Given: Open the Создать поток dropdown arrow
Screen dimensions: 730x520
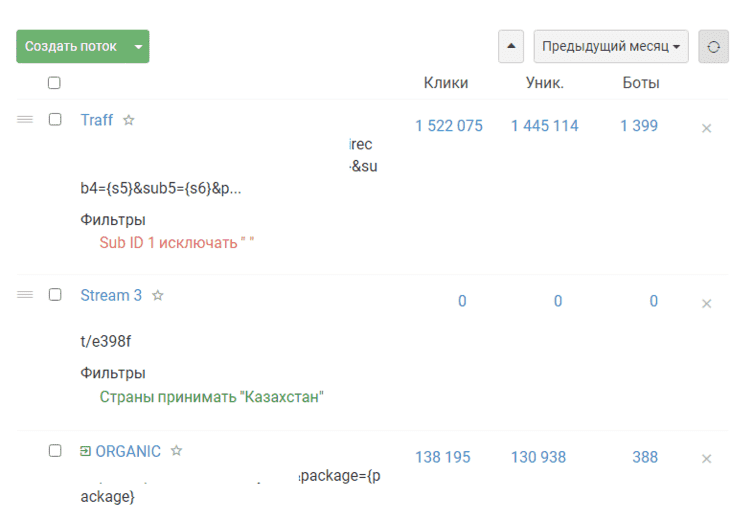Looking at the screenshot, I should [x=138, y=47].
